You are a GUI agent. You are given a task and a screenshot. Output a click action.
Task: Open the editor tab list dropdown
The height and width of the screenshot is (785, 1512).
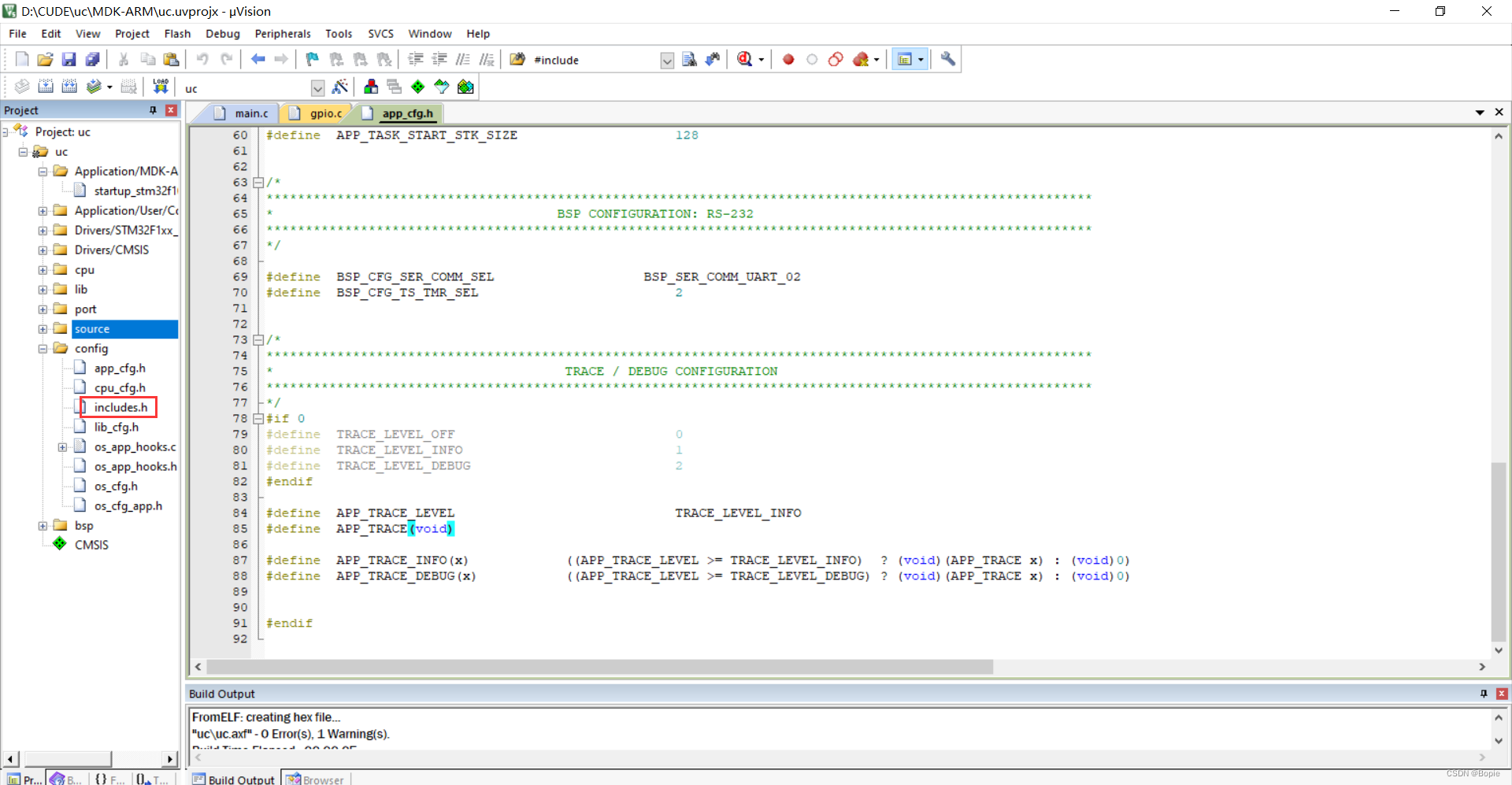[1480, 113]
